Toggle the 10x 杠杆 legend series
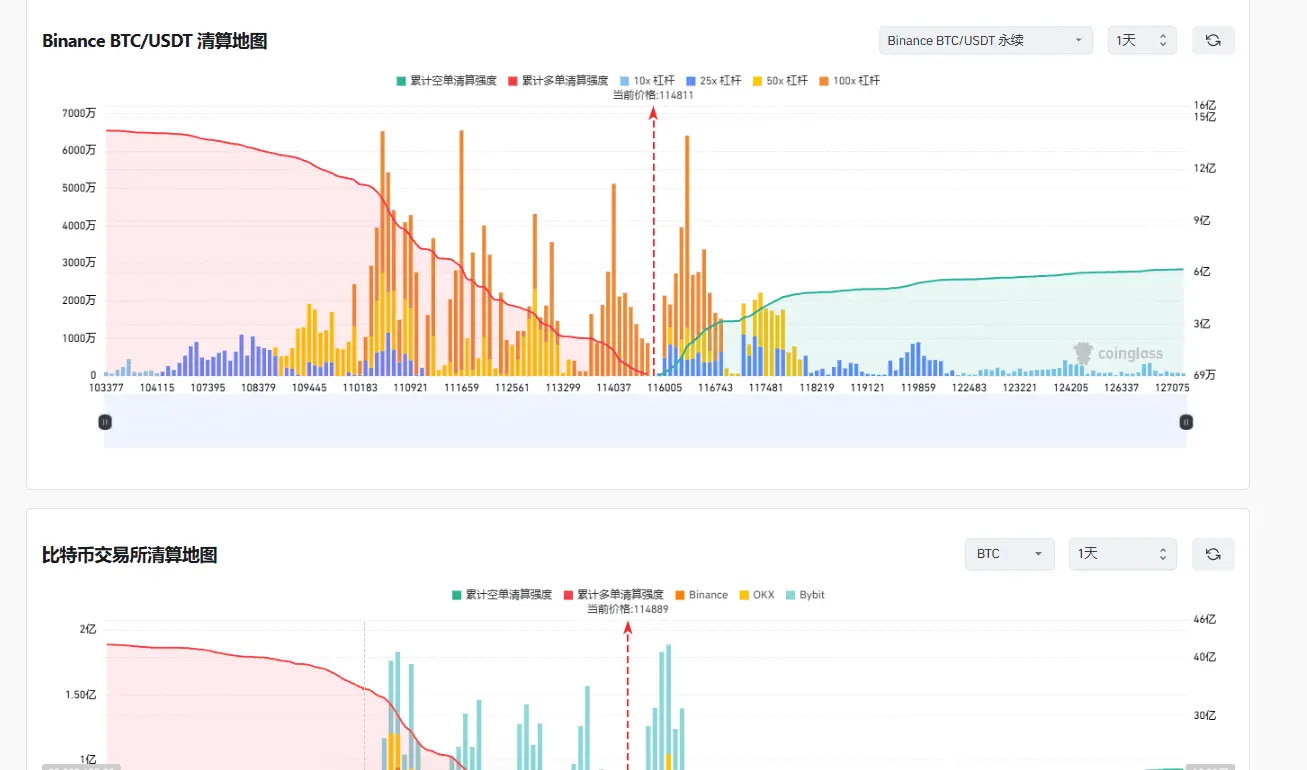Viewport: 1307px width, 770px height. [646, 81]
